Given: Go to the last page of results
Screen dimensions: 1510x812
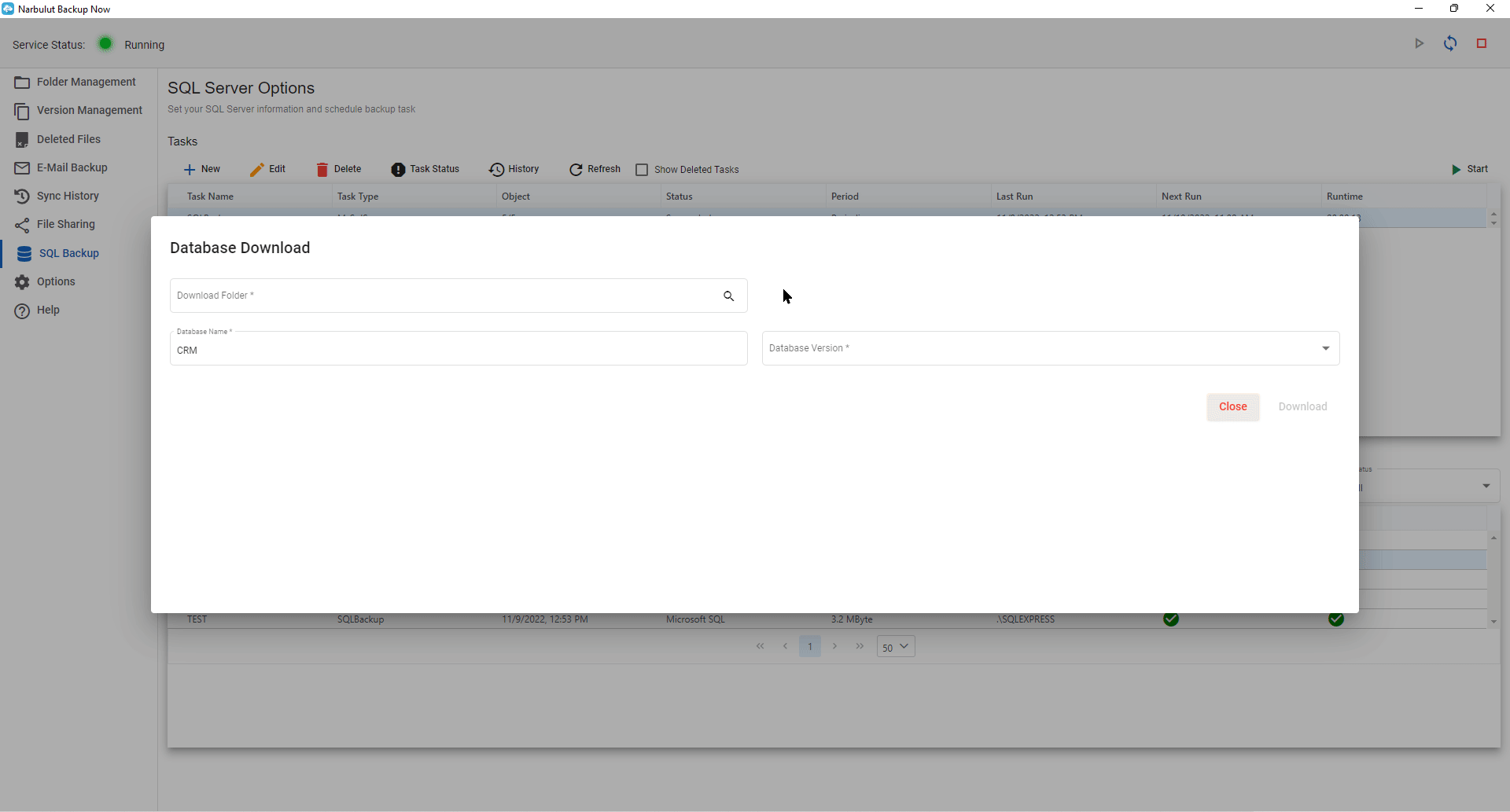Looking at the screenshot, I should pos(860,646).
